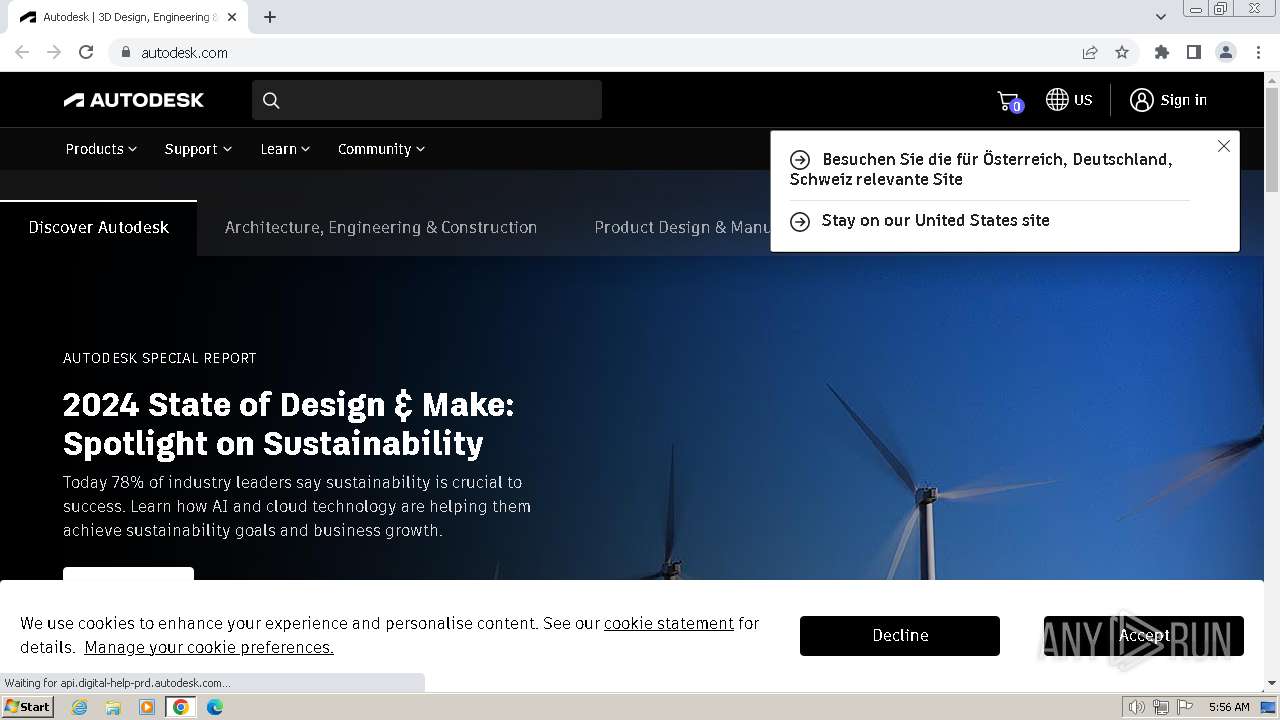Accept cookies
This screenshot has width=1280, height=720.
[1143, 636]
